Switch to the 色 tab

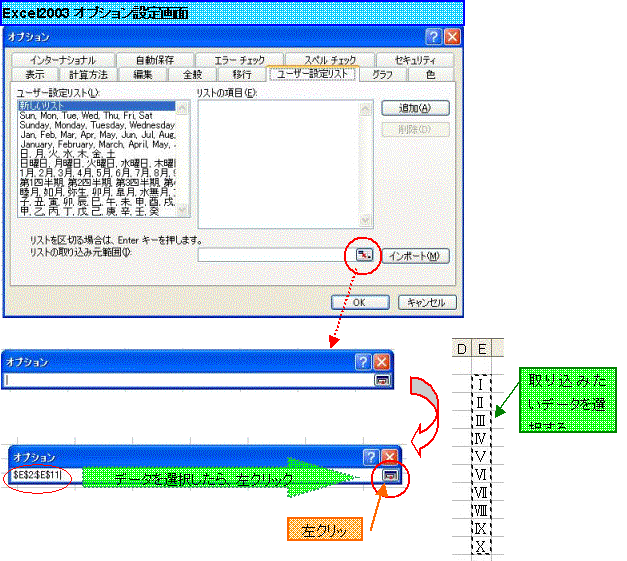click(x=430, y=74)
